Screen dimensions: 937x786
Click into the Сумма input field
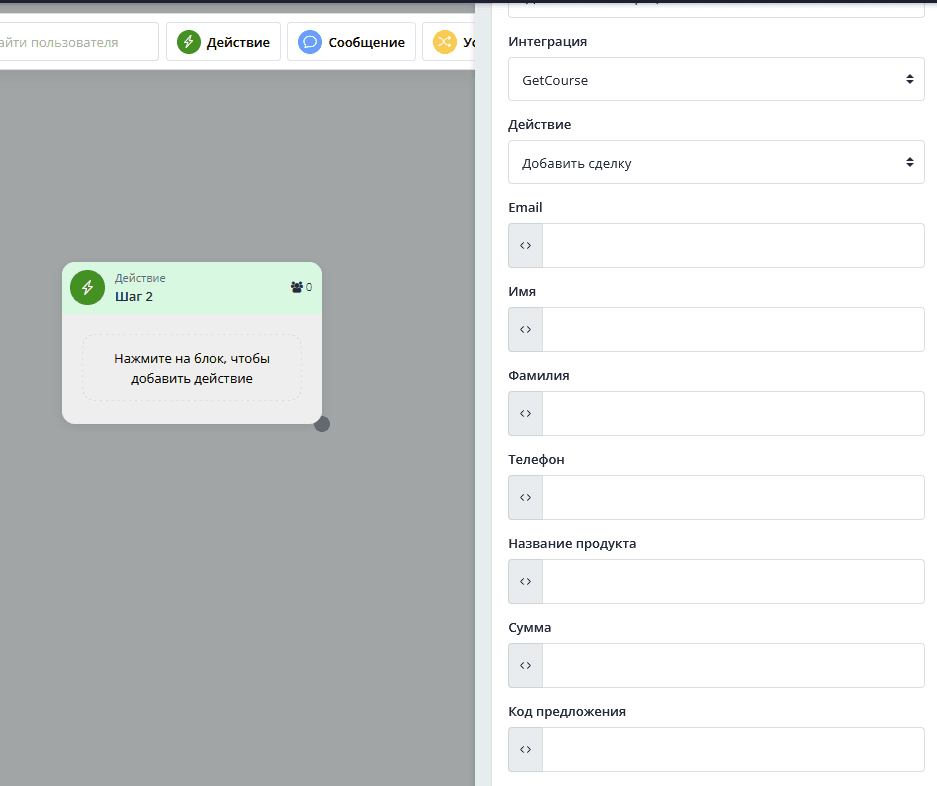[732, 665]
